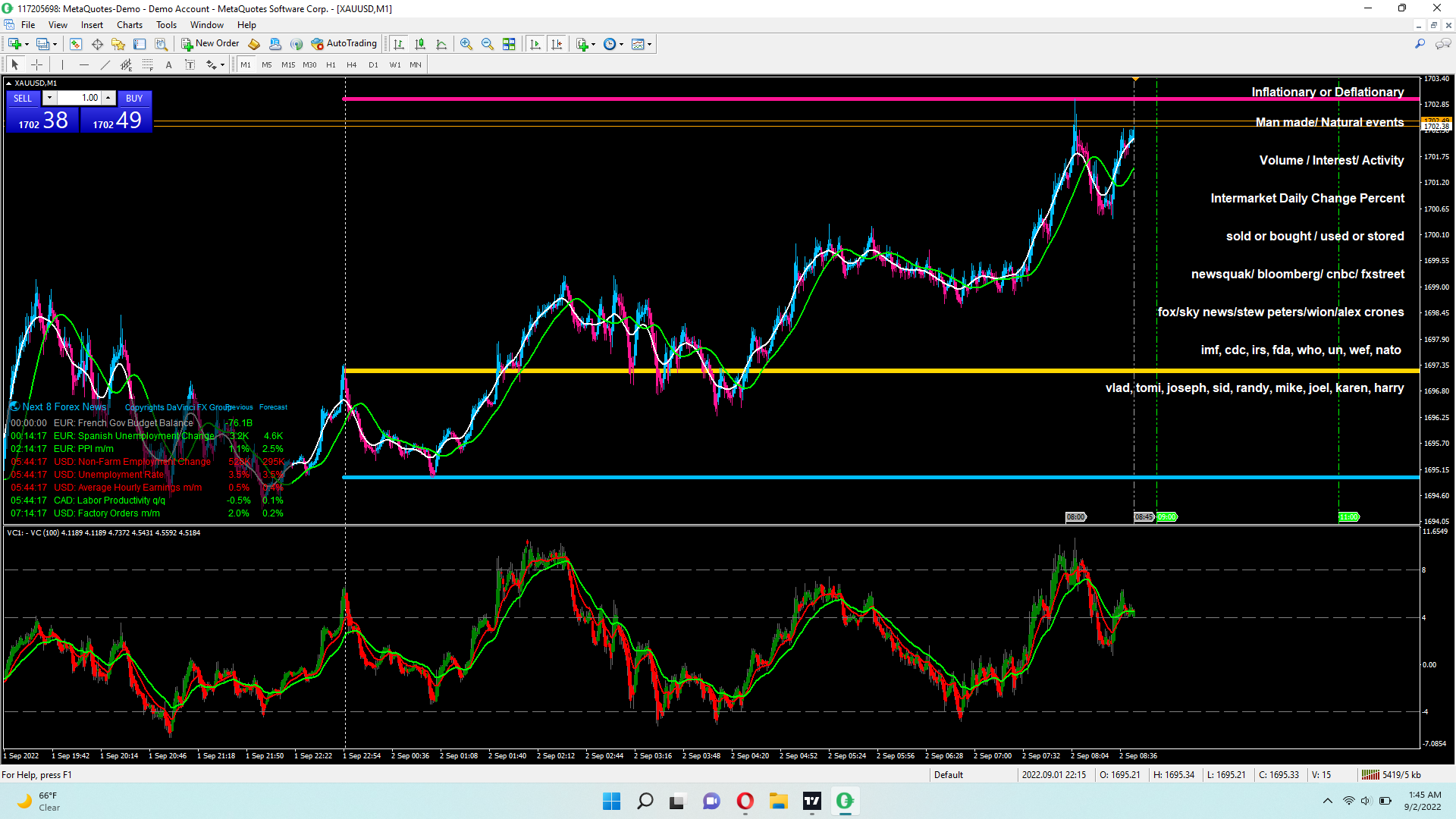
Task: Click the Zoom In magnifier icon
Action: point(466,44)
